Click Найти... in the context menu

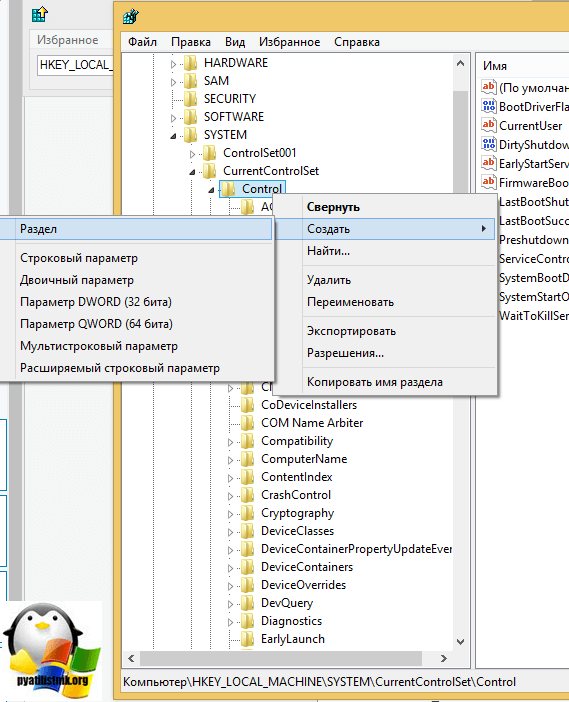click(385, 251)
